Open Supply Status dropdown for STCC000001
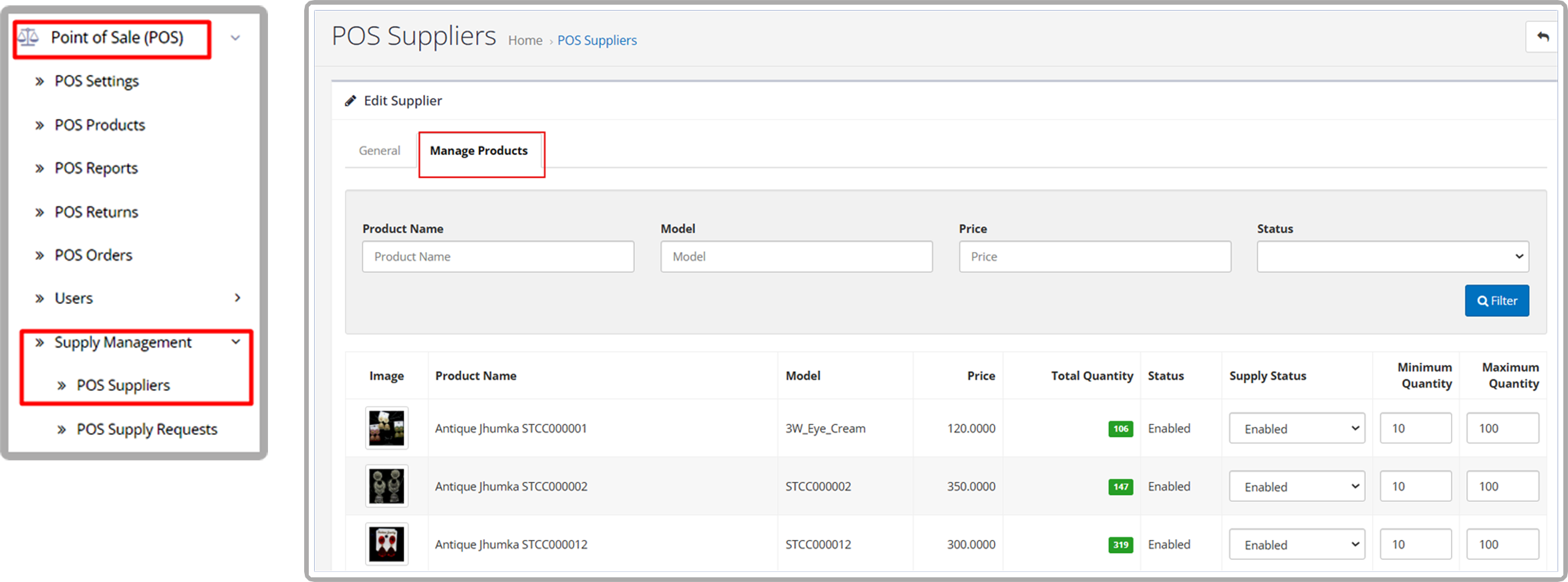This screenshot has height=582, width=1568. click(x=1297, y=428)
